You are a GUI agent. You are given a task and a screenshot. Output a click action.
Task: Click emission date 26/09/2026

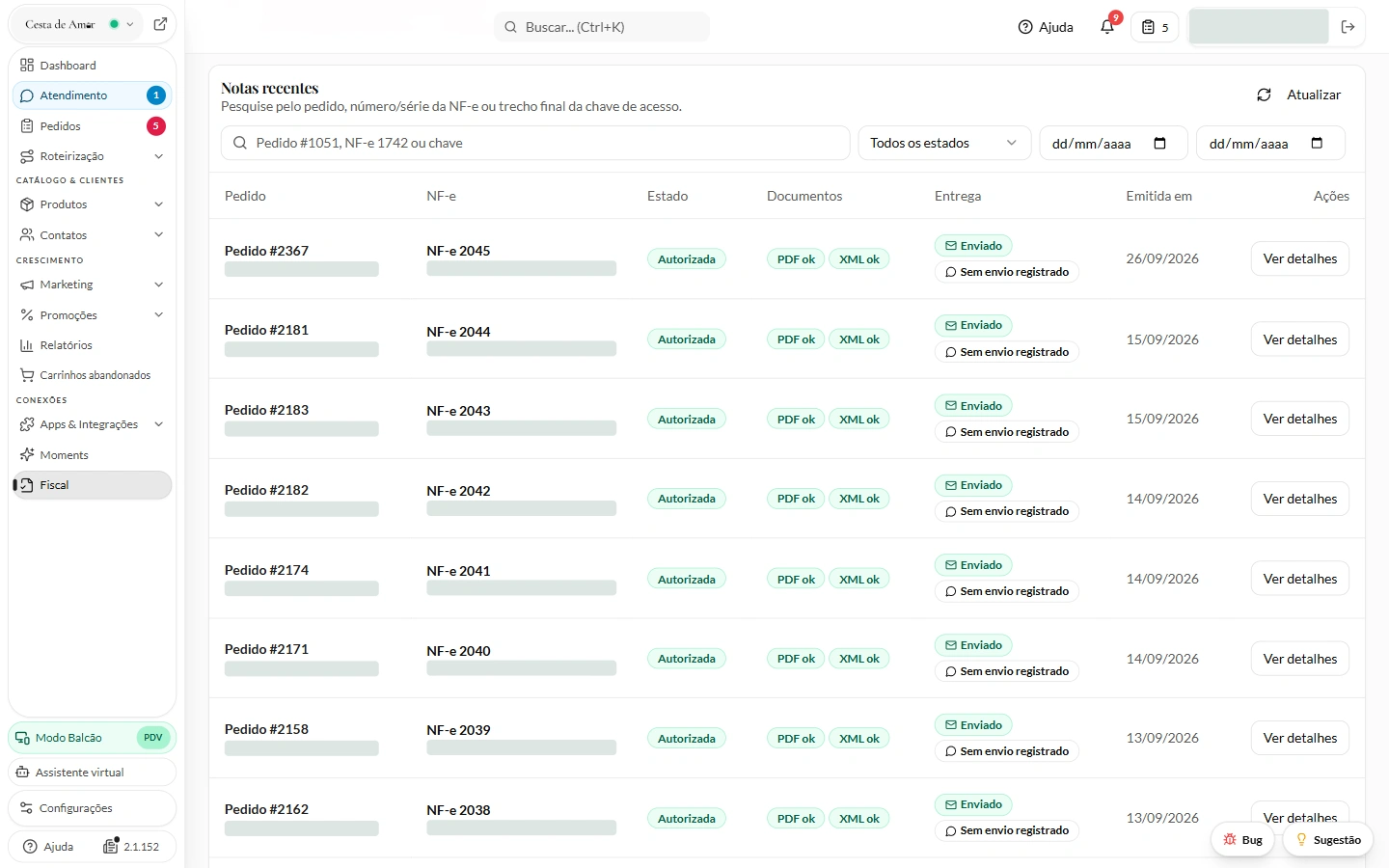1162,258
